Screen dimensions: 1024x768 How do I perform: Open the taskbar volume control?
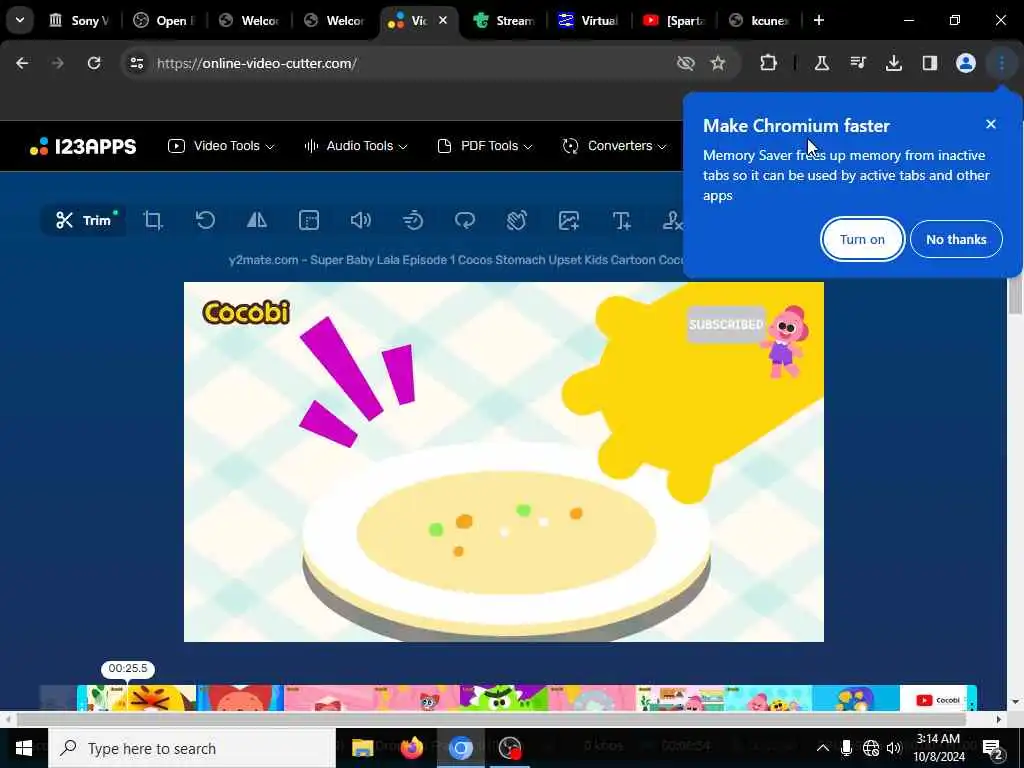pyautogui.click(x=894, y=748)
